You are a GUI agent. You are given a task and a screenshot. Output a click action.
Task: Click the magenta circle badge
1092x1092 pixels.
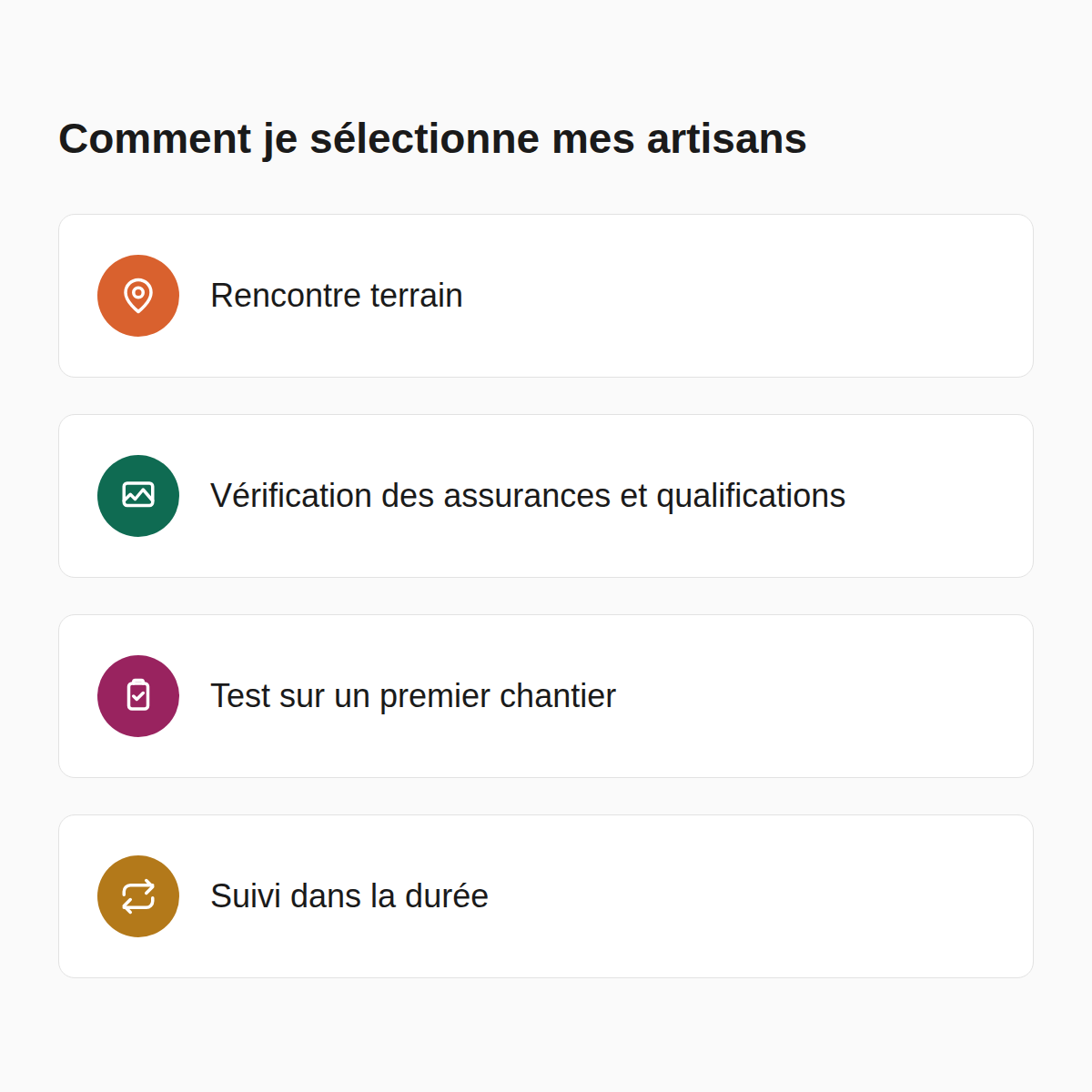coord(138,696)
